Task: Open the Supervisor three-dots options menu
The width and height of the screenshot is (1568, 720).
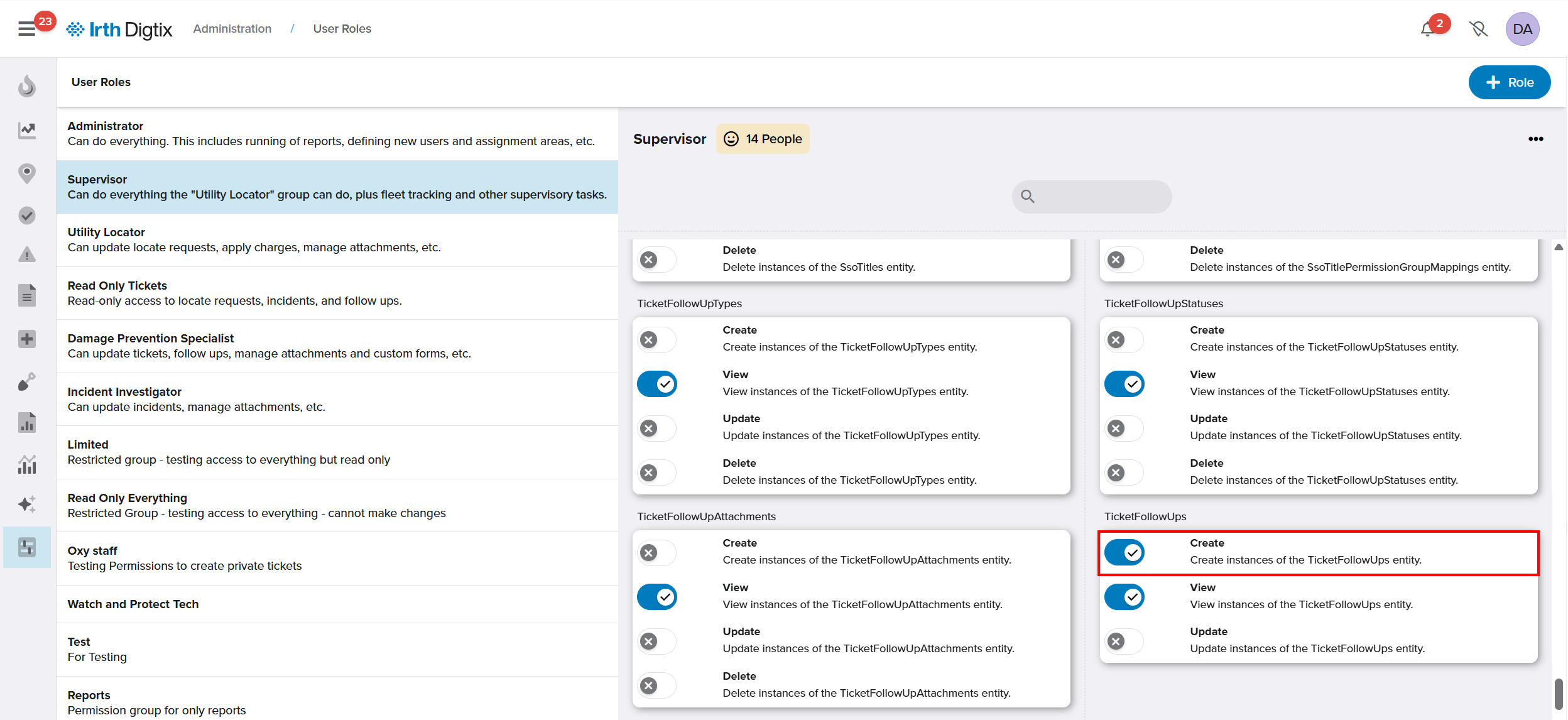Action: [x=1535, y=139]
